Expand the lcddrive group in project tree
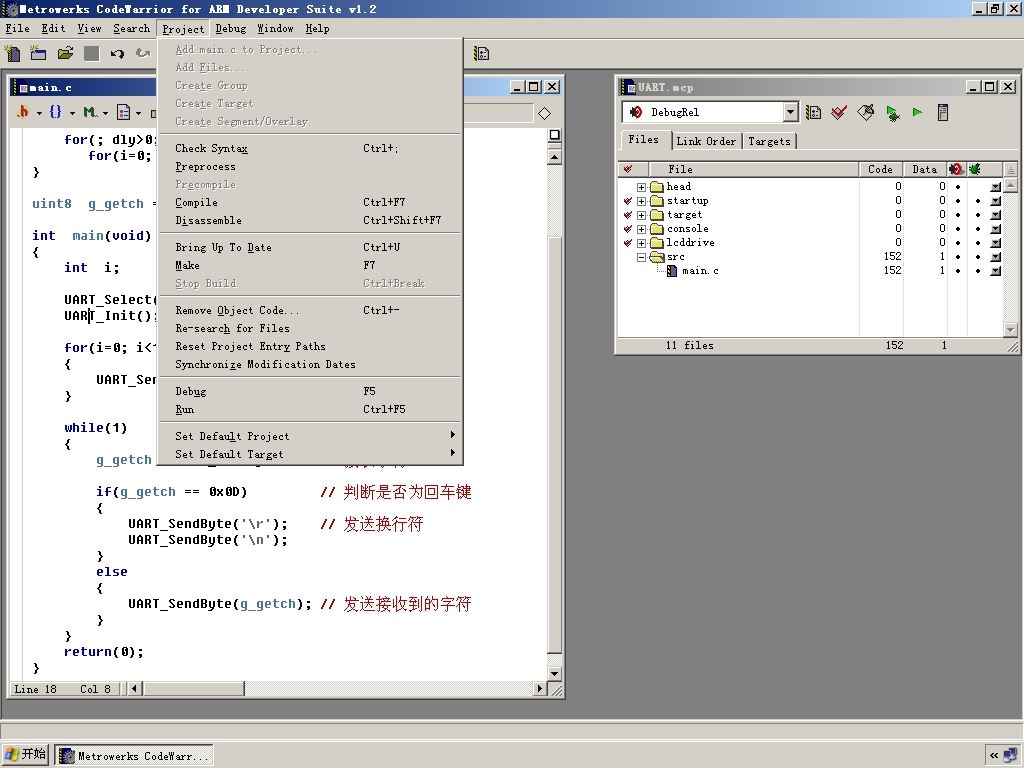 (x=641, y=243)
